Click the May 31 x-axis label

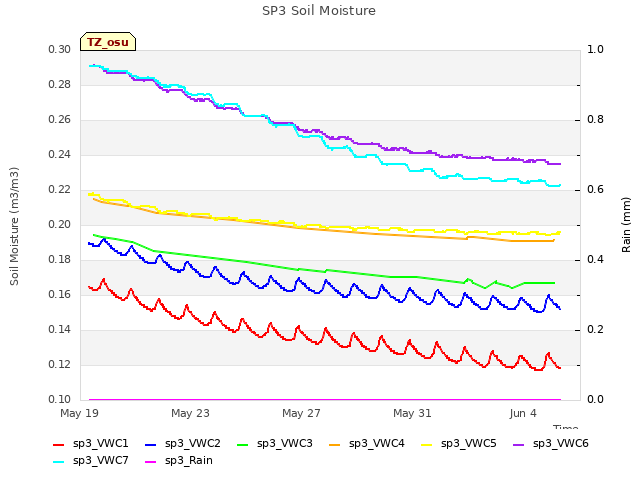[412, 413]
